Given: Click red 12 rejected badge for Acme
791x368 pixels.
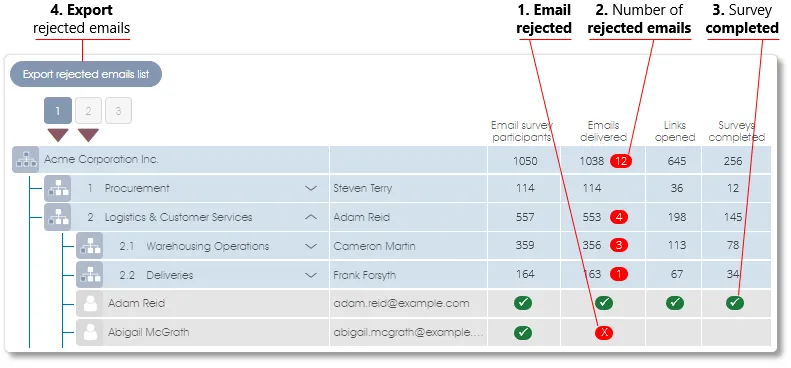Looking at the screenshot, I should click(x=621, y=161).
